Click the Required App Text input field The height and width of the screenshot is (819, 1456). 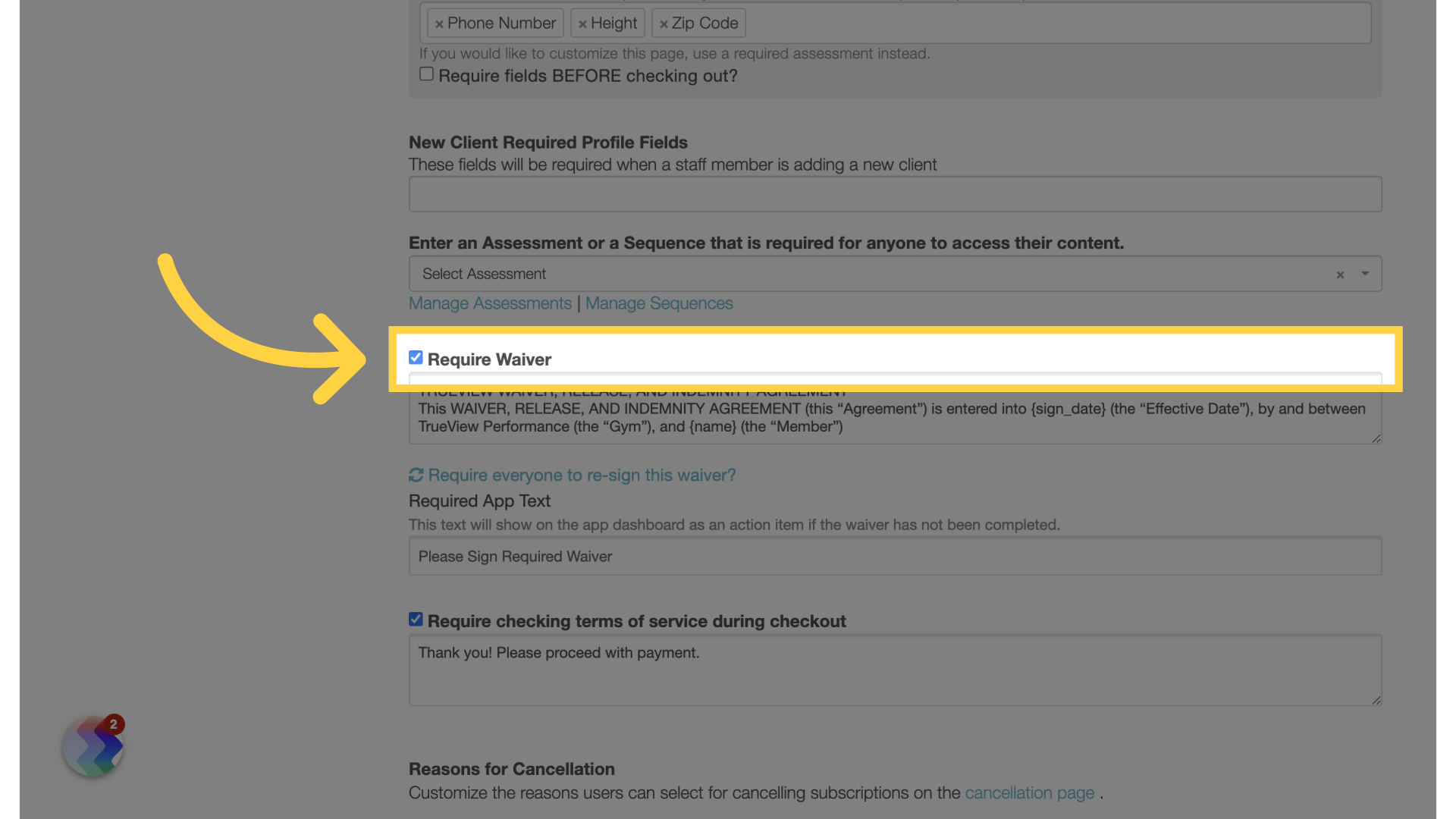click(x=894, y=556)
